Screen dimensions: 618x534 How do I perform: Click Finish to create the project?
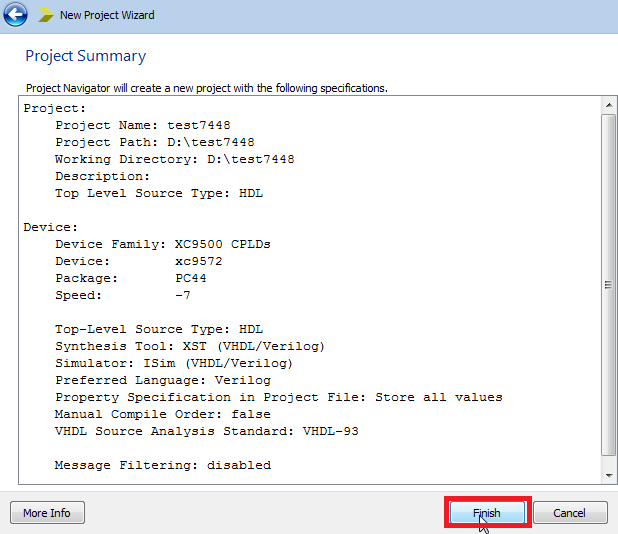click(x=487, y=513)
